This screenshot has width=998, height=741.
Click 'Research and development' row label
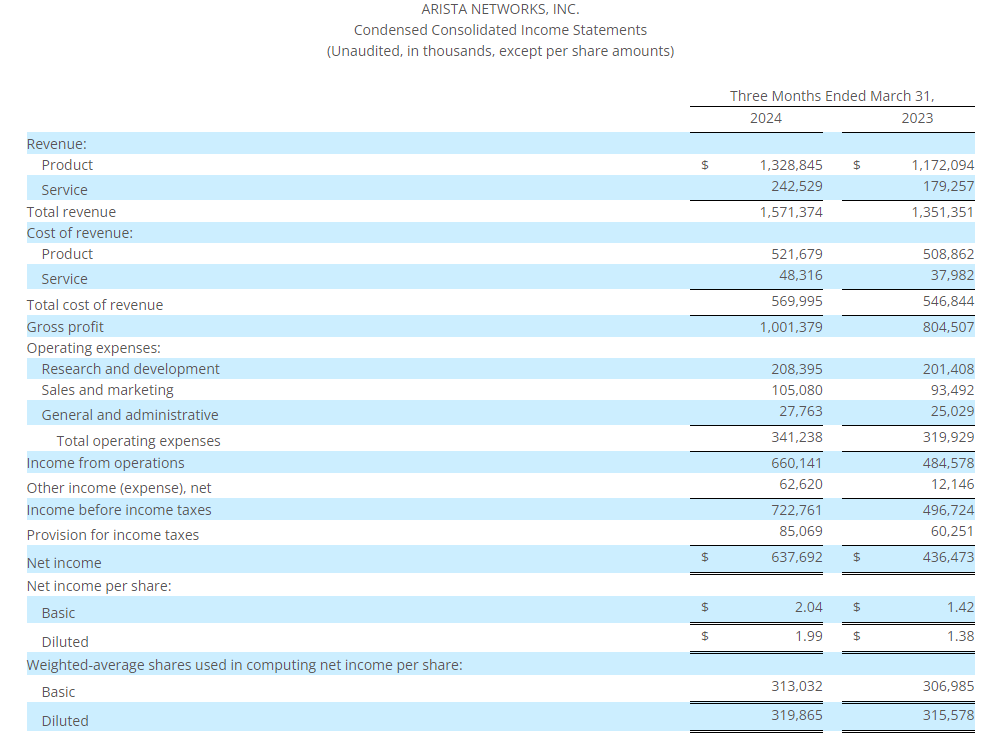(x=130, y=369)
